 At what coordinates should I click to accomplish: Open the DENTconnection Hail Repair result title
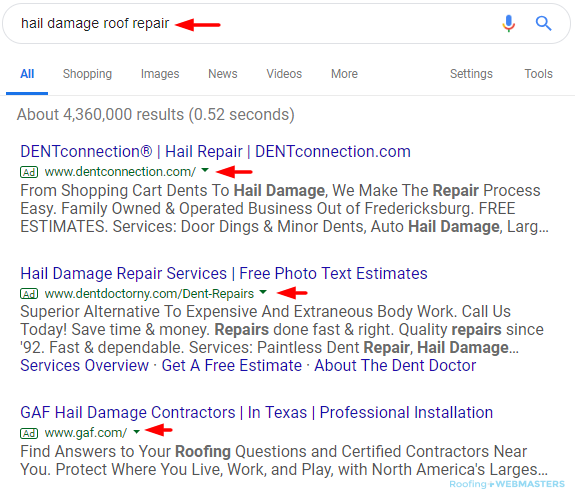[x=215, y=151]
